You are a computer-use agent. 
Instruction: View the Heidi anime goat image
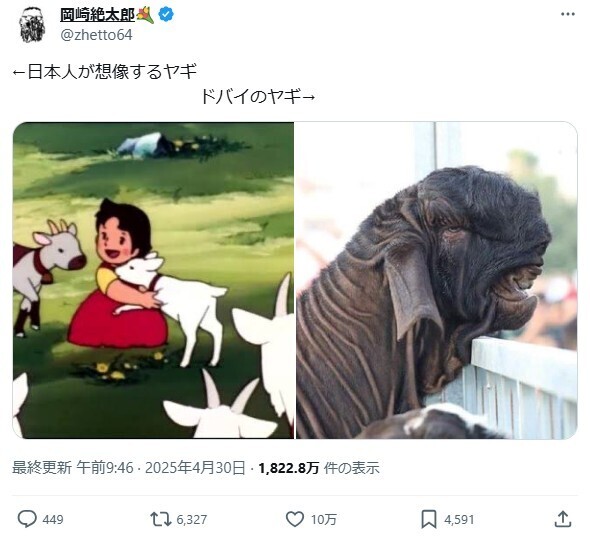click(x=153, y=280)
